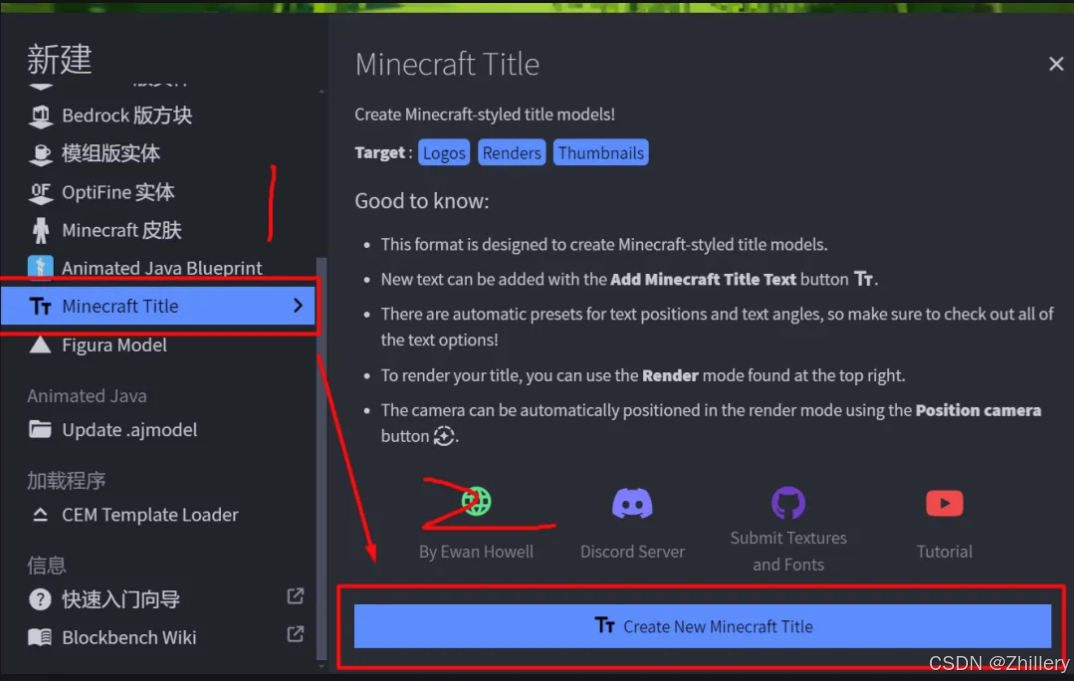Click Tт icon on Create New button
Image resolution: width=1074 pixels, height=681 pixels.
click(x=605, y=626)
